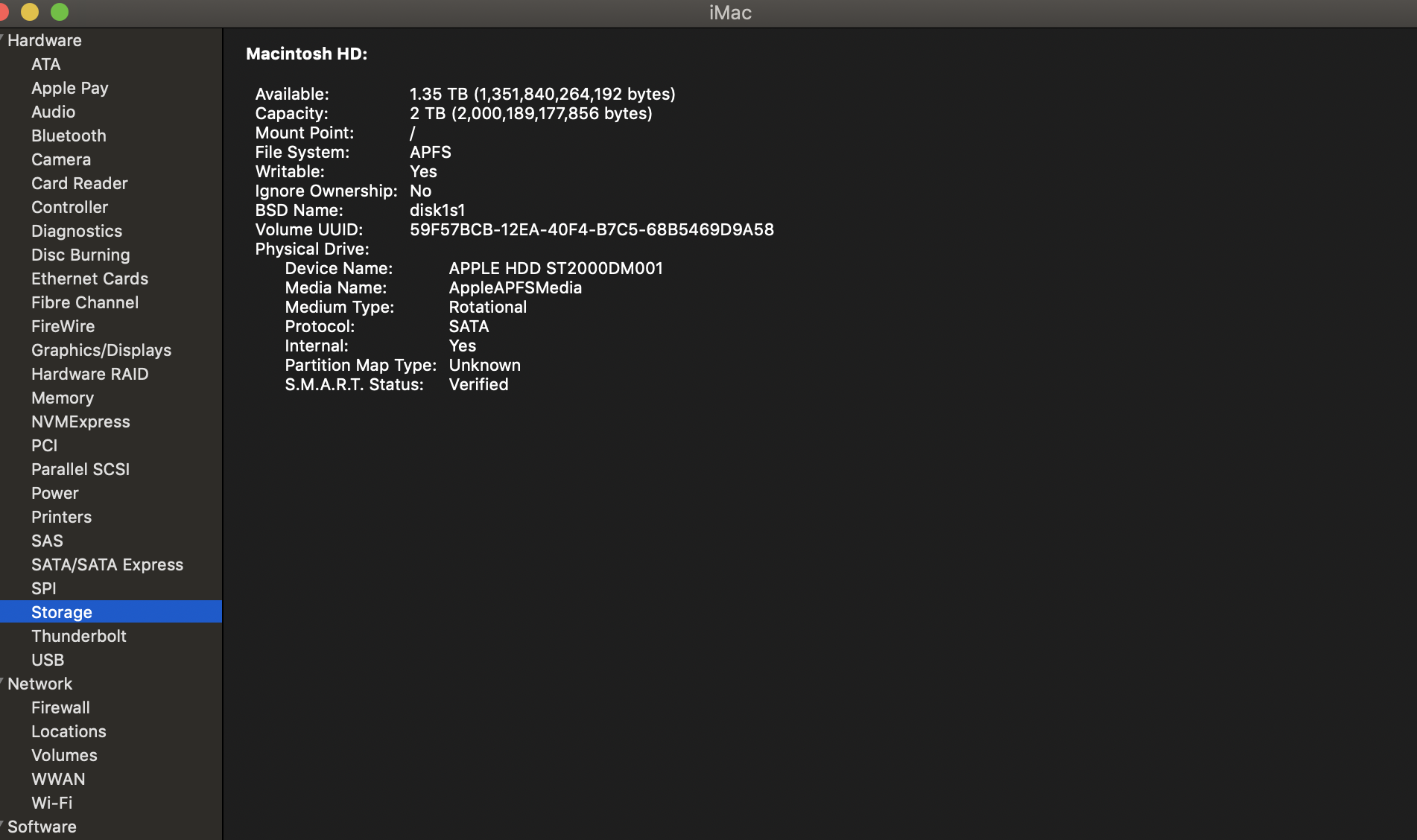Click the Protocol SATA value
This screenshot has width=1417, height=840.
click(x=469, y=326)
